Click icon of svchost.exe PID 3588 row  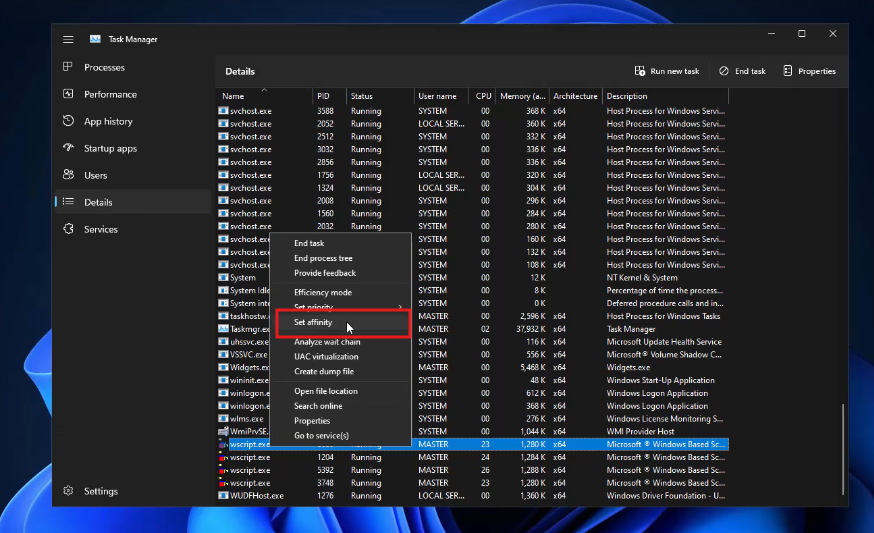click(x=223, y=111)
